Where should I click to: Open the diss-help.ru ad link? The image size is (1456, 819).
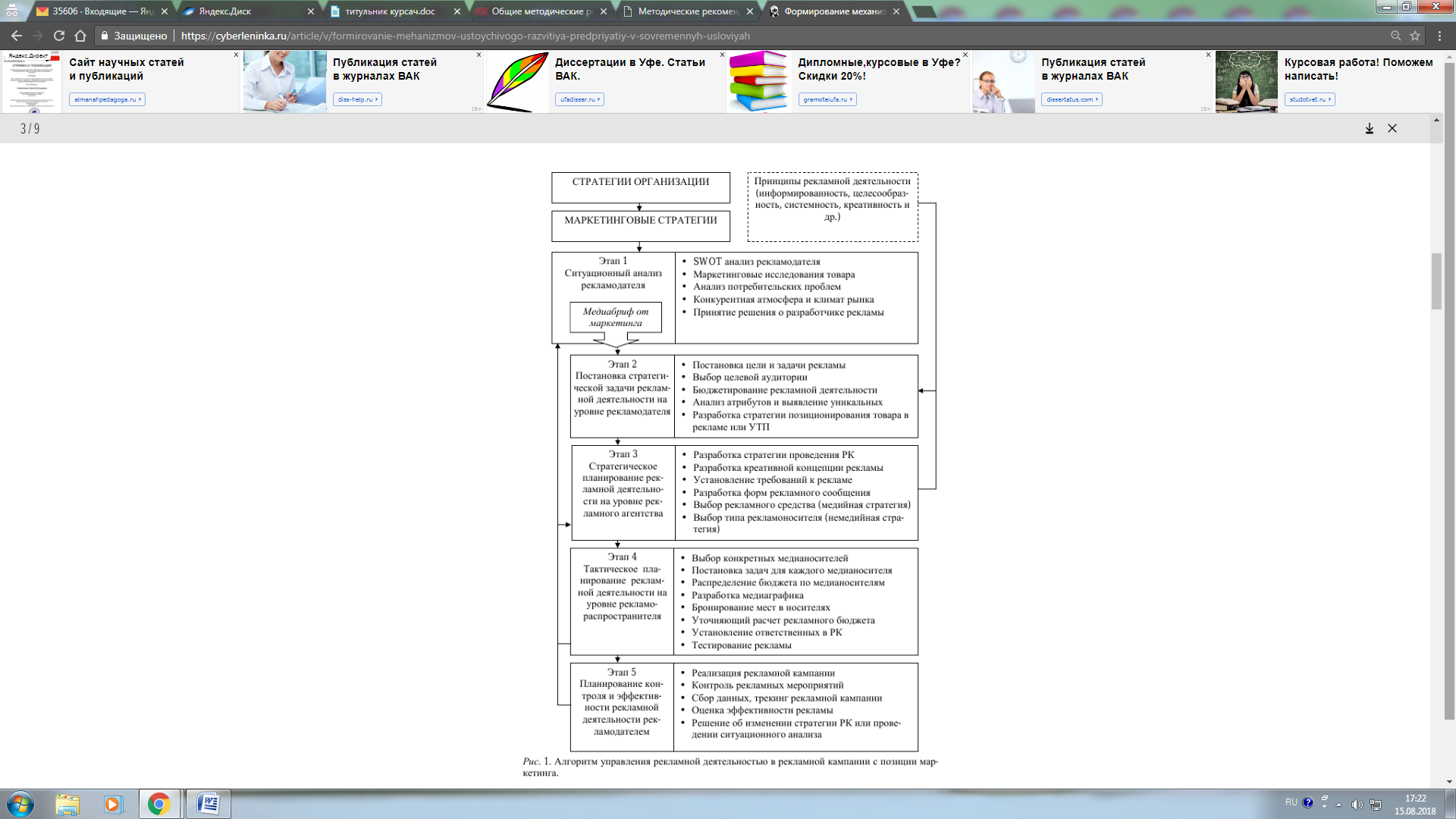coord(357,99)
